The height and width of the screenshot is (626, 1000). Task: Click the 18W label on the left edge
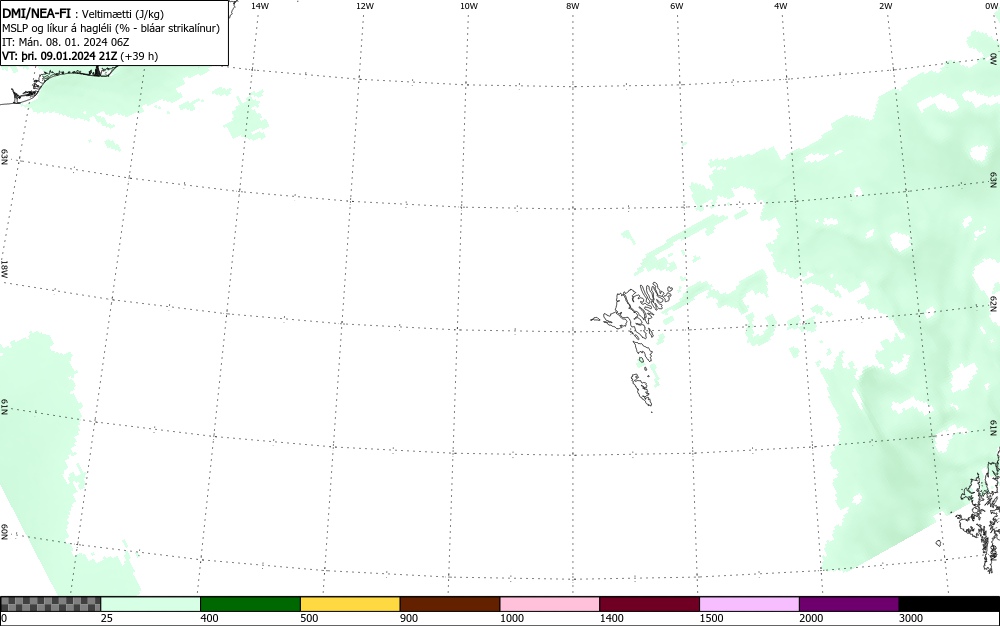click(4, 268)
